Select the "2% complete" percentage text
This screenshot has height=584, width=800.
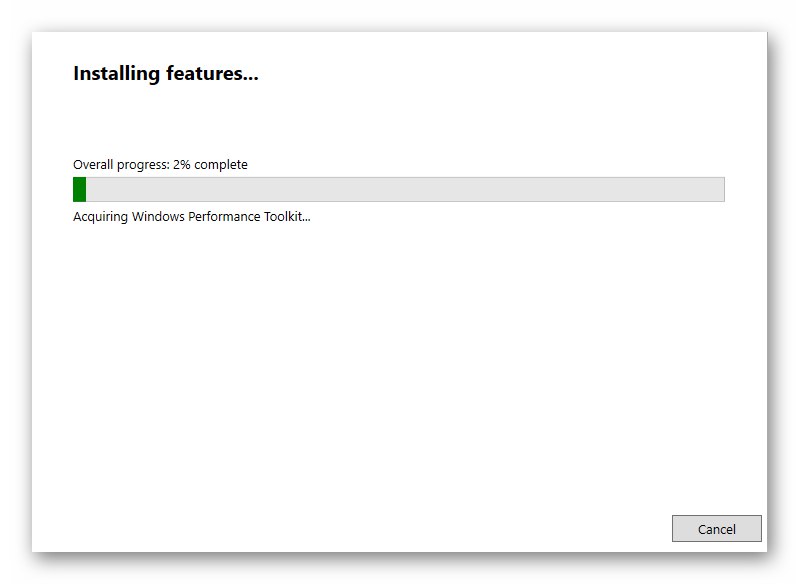click(210, 164)
